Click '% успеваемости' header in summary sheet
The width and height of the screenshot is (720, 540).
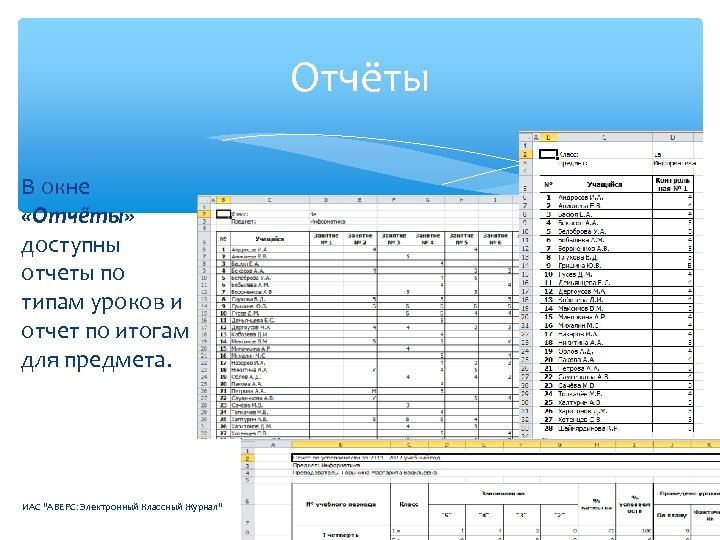(634, 504)
